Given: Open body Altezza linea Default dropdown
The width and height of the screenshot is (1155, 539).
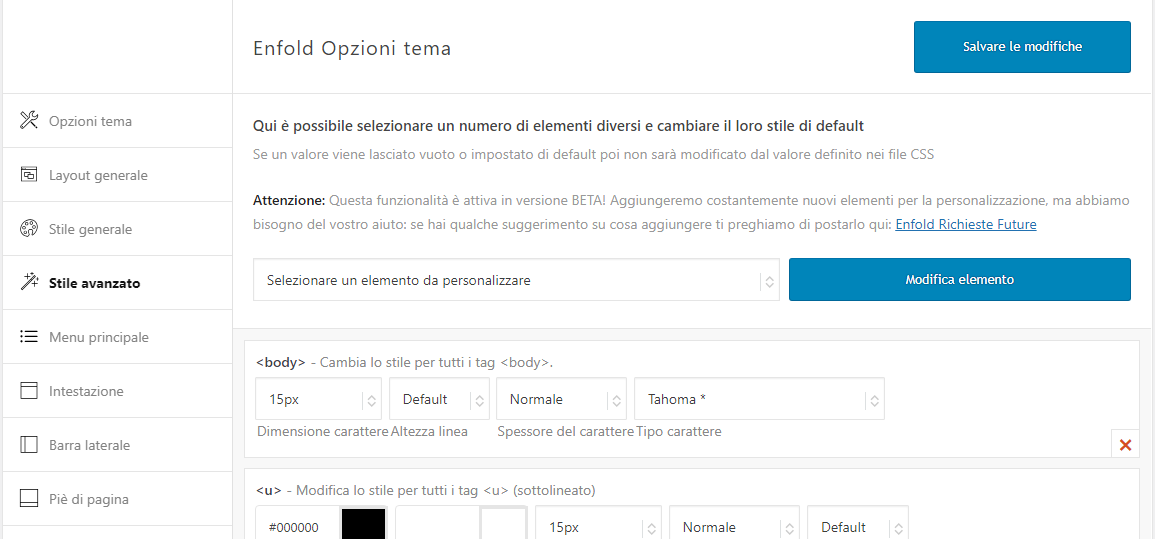Looking at the screenshot, I should click(x=439, y=399).
